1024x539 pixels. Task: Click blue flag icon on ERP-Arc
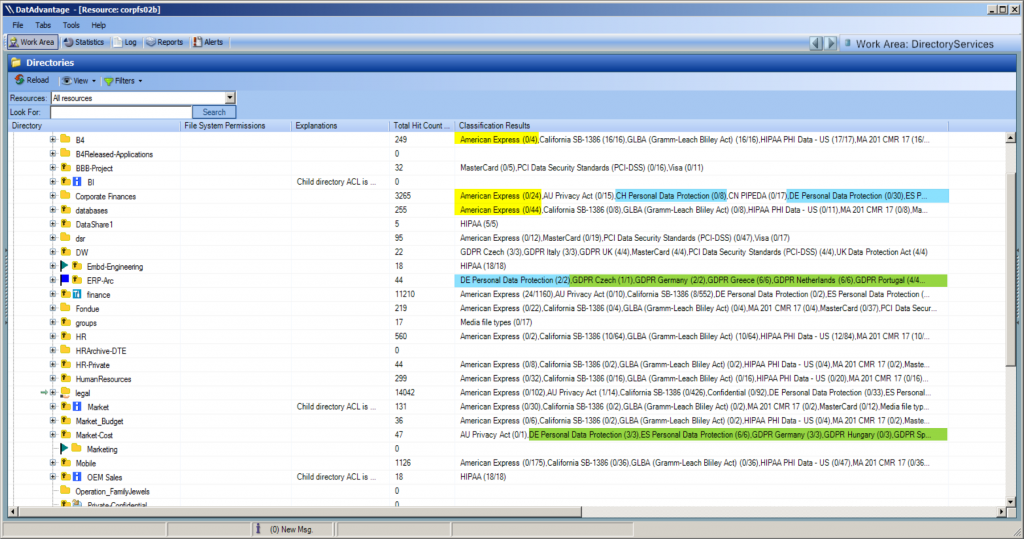tap(64, 280)
